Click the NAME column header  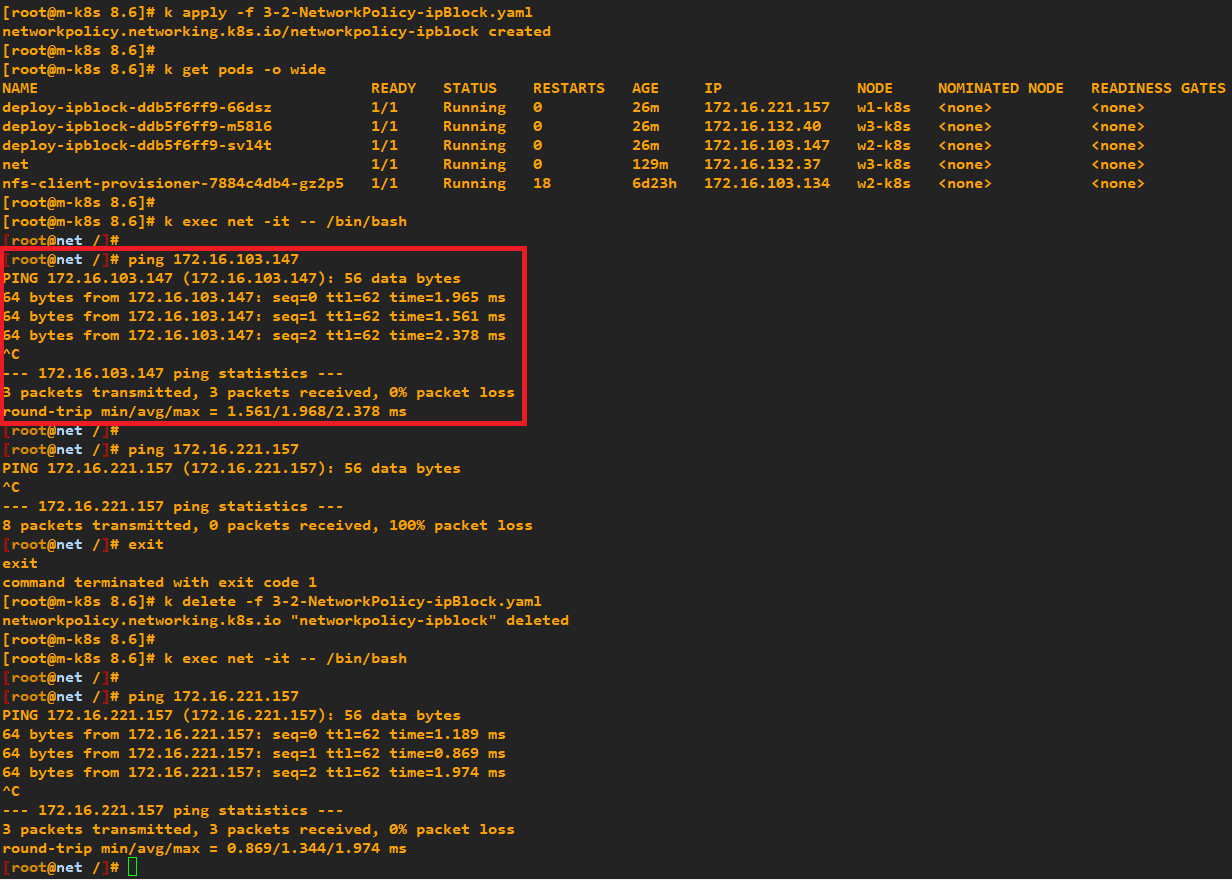pos(20,88)
